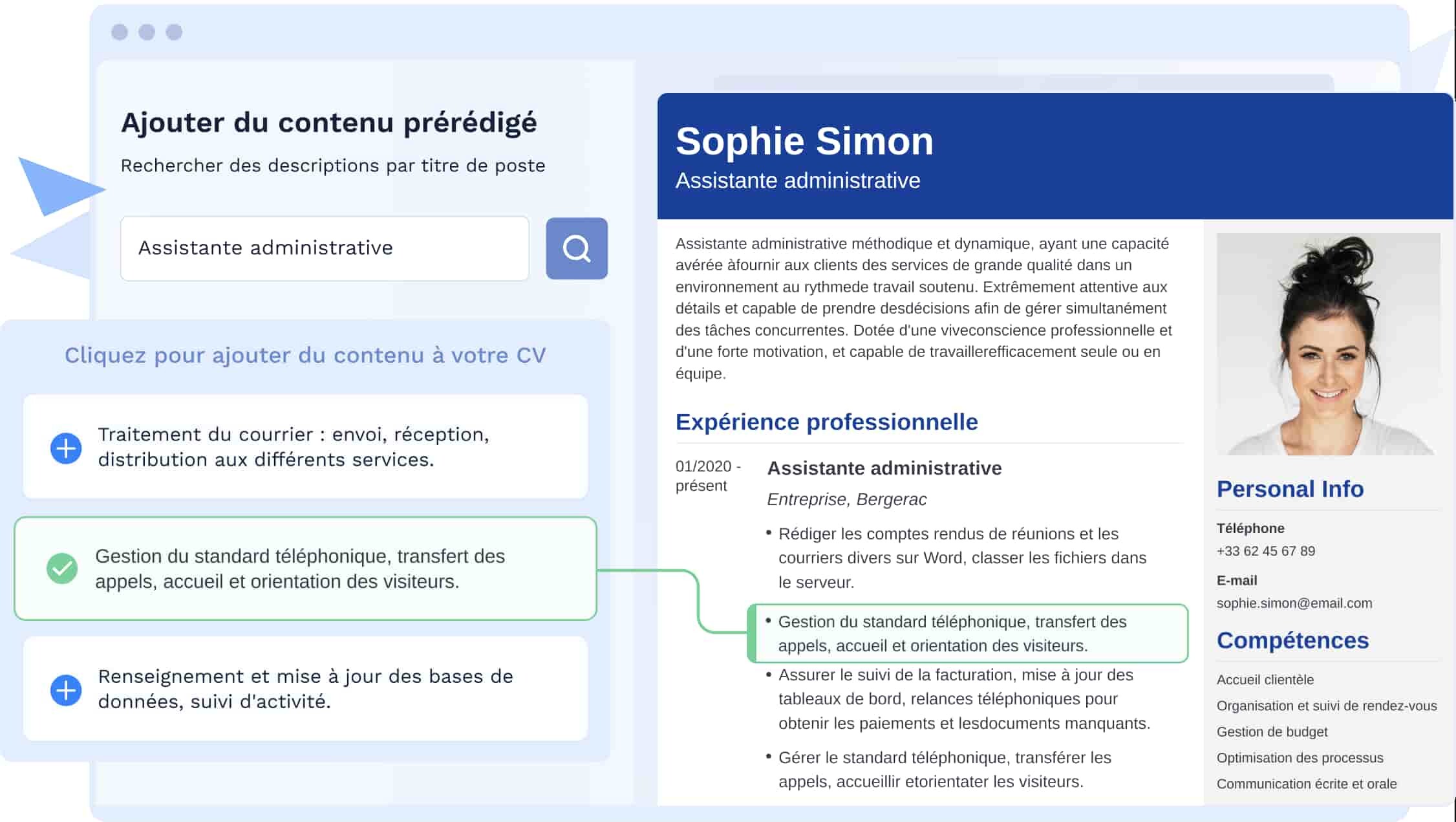Click the magnifying glass search icon
Screen dimensions: 1456x822
point(576,248)
